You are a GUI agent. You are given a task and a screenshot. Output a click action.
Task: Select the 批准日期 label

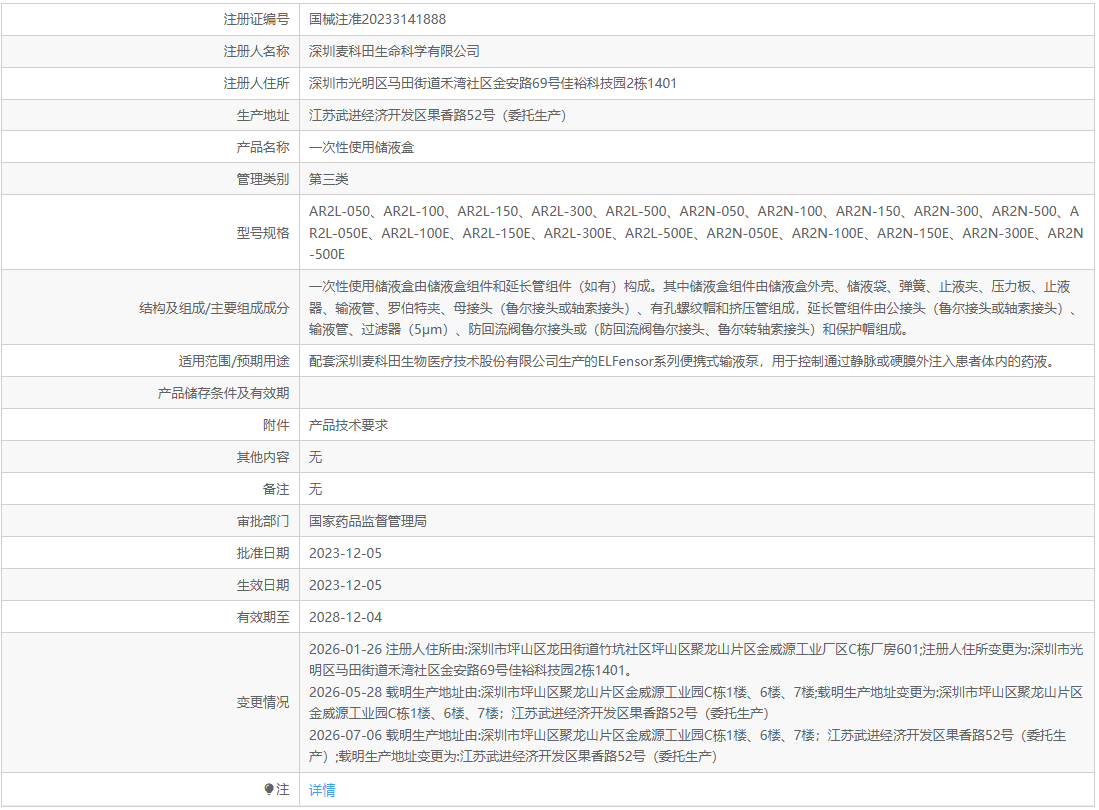point(263,553)
